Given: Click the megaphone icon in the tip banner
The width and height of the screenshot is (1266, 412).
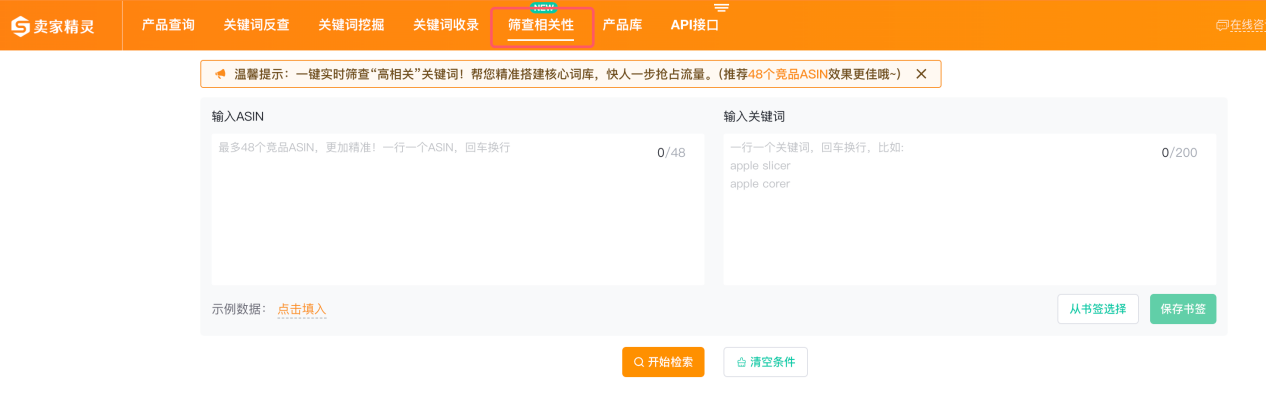Looking at the screenshot, I should click(220, 74).
